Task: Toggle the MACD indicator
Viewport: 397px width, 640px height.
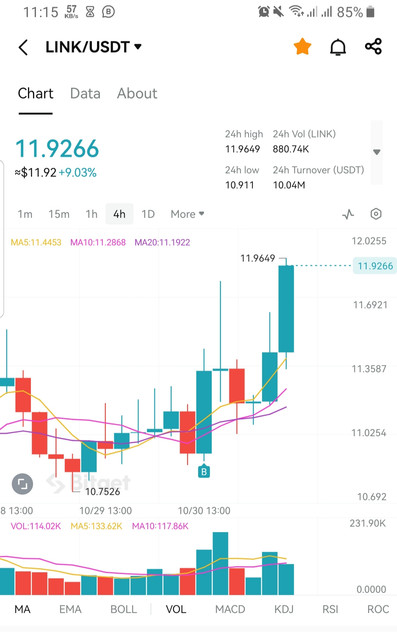Action: point(230,609)
